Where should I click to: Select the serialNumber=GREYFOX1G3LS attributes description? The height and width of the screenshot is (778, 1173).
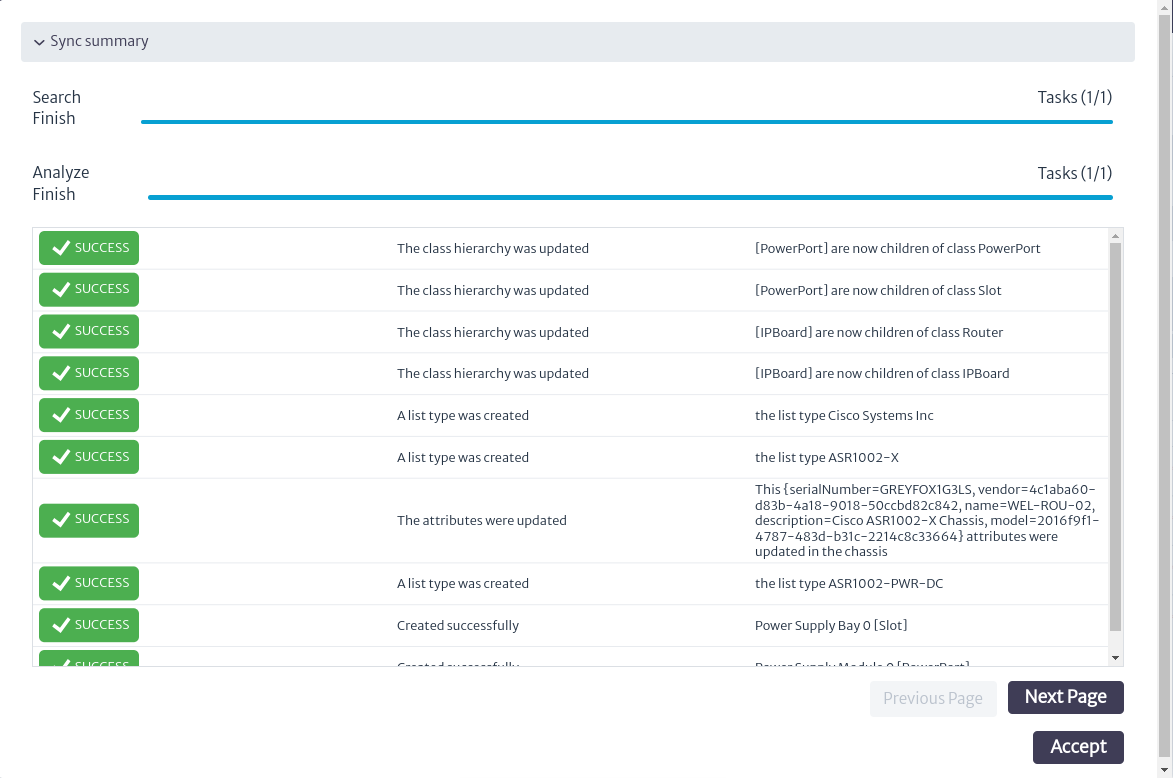[x=926, y=521]
